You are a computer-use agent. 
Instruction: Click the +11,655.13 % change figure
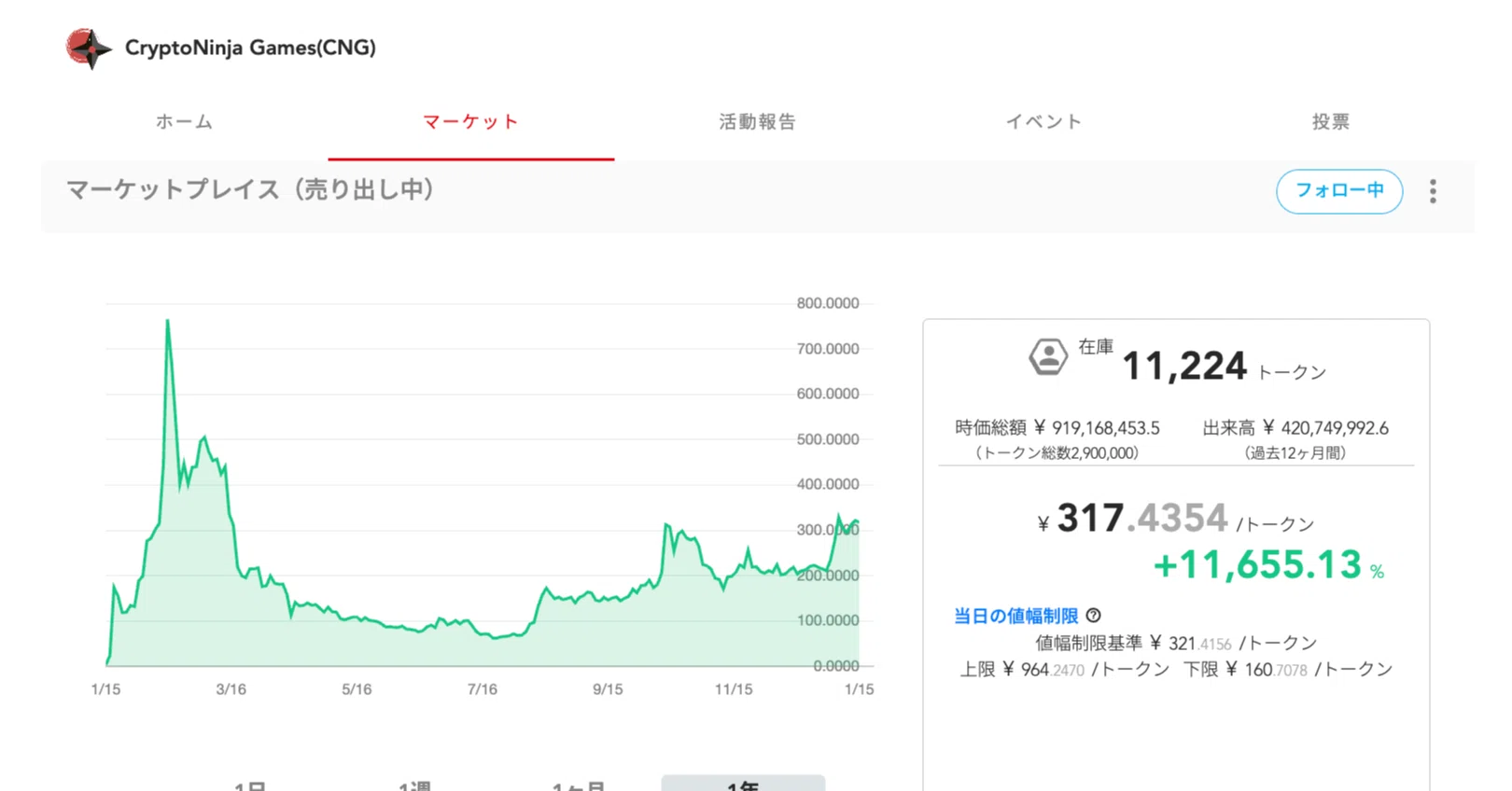coord(1268,565)
